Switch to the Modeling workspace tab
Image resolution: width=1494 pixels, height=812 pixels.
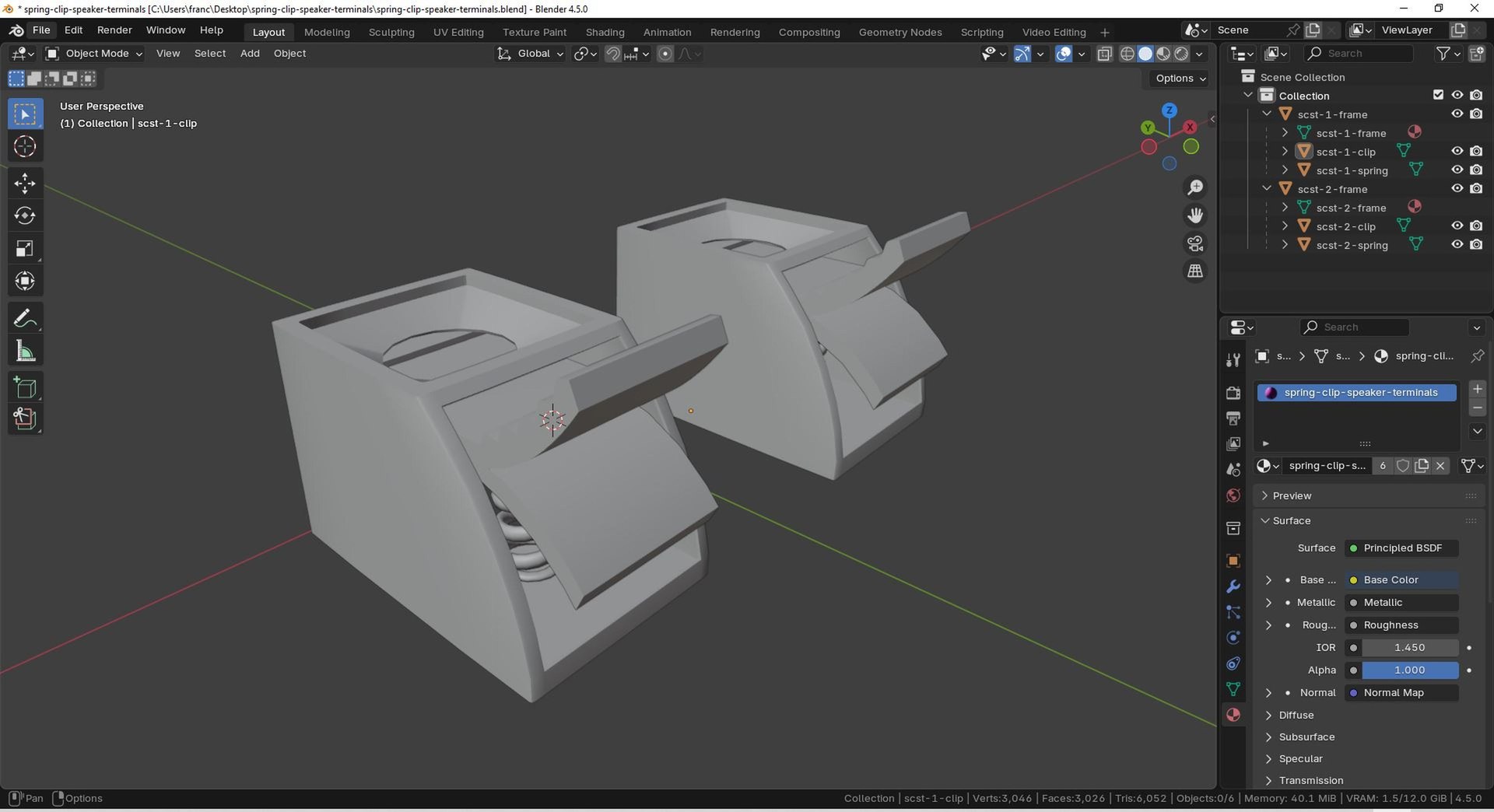pyautogui.click(x=327, y=32)
